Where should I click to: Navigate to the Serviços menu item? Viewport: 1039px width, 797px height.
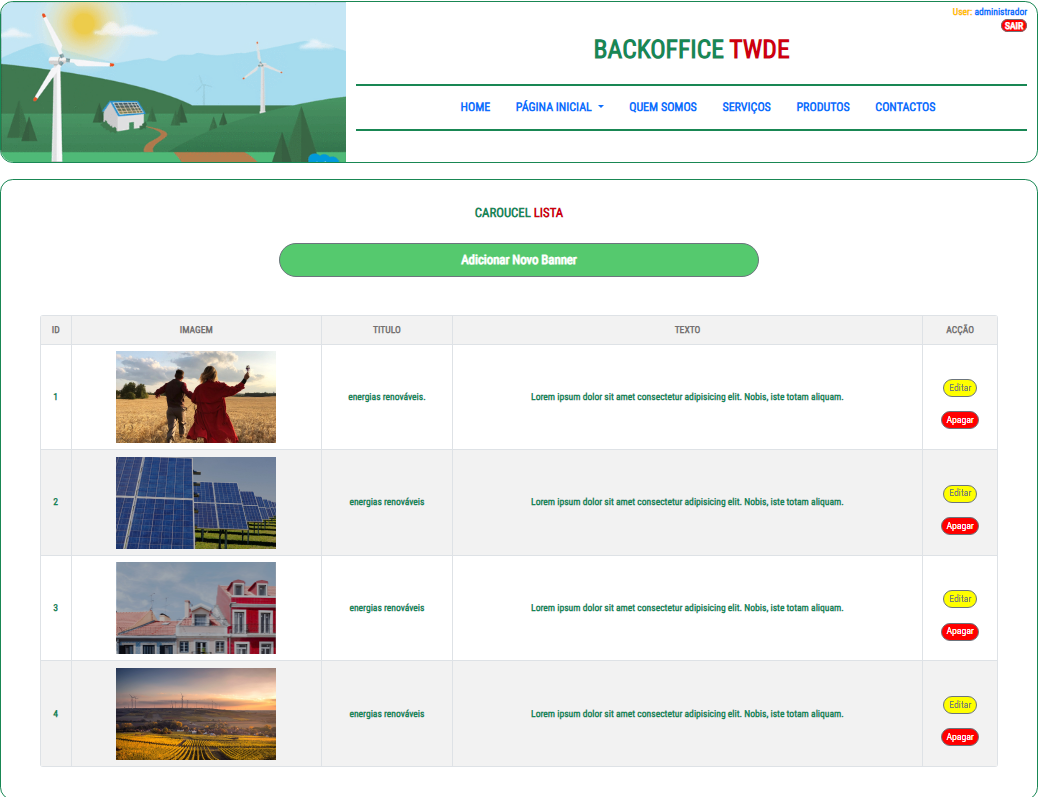pyautogui.click(x=746, y=107)
